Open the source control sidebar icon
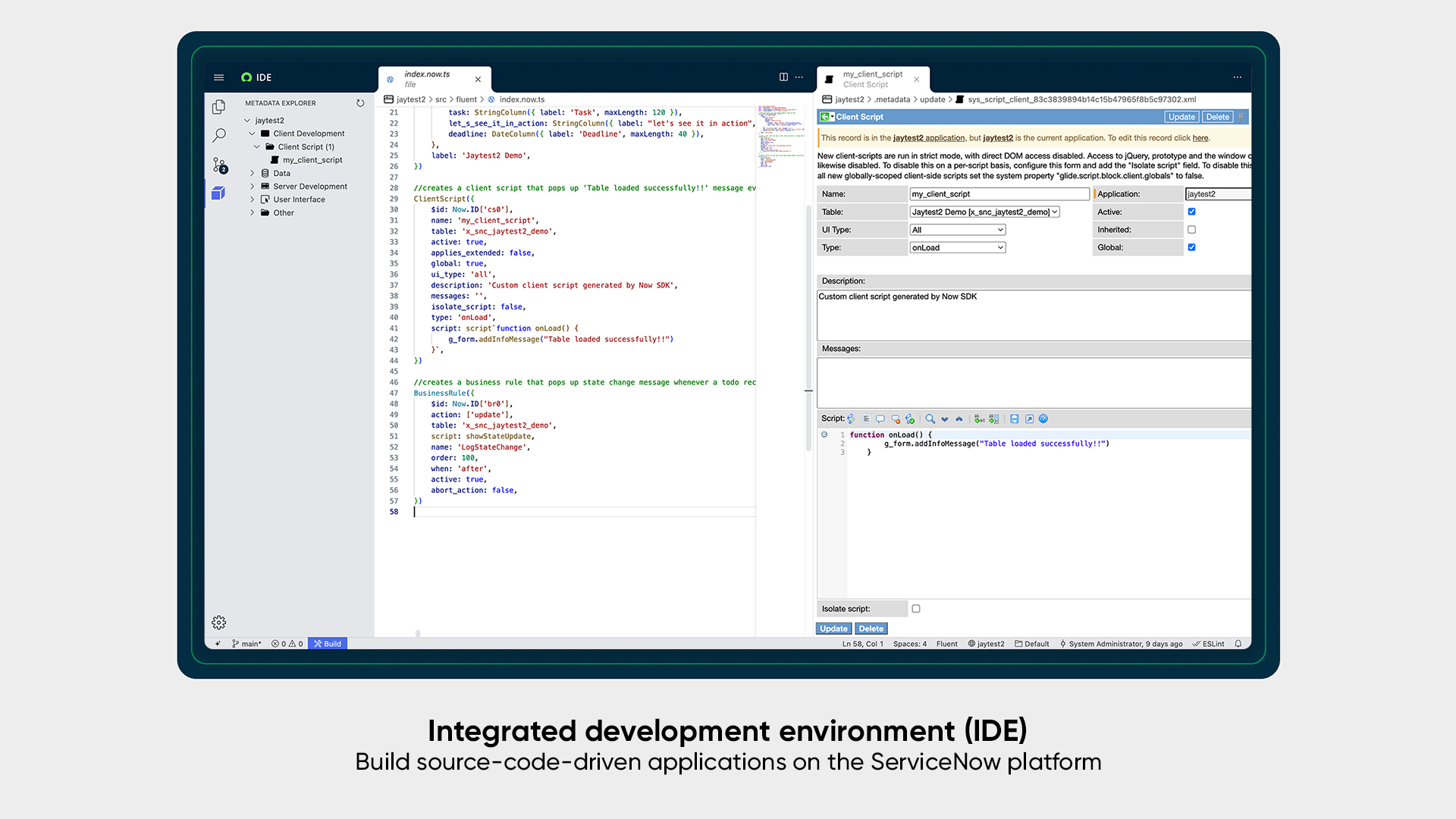1456x819 pixels. pyautogui.click(x=219, y=165)
